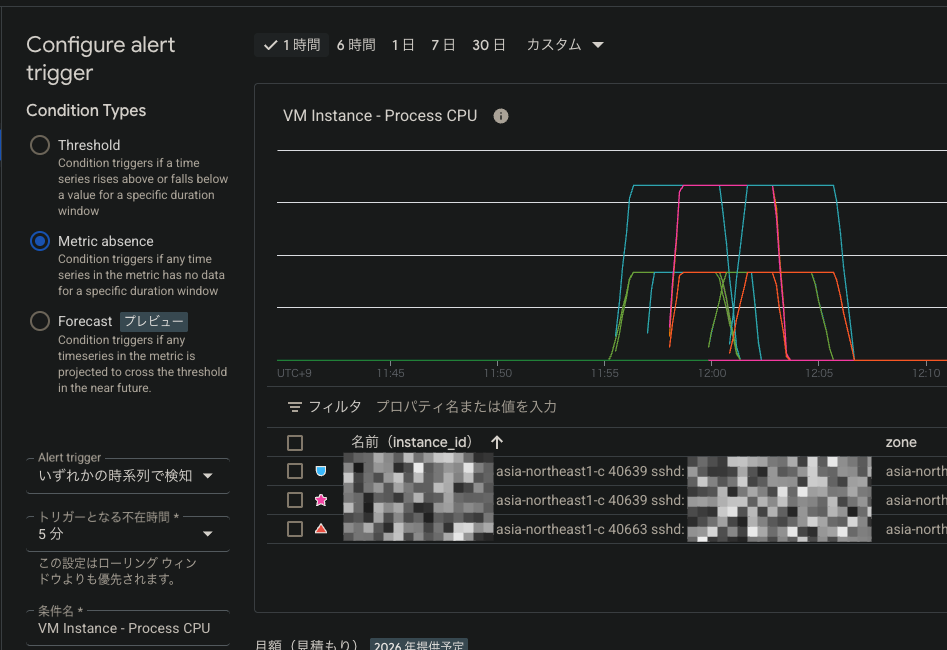The image size is (947, 650).
Task: Click the filter icon above the table
Action: (x=295, y=407)
